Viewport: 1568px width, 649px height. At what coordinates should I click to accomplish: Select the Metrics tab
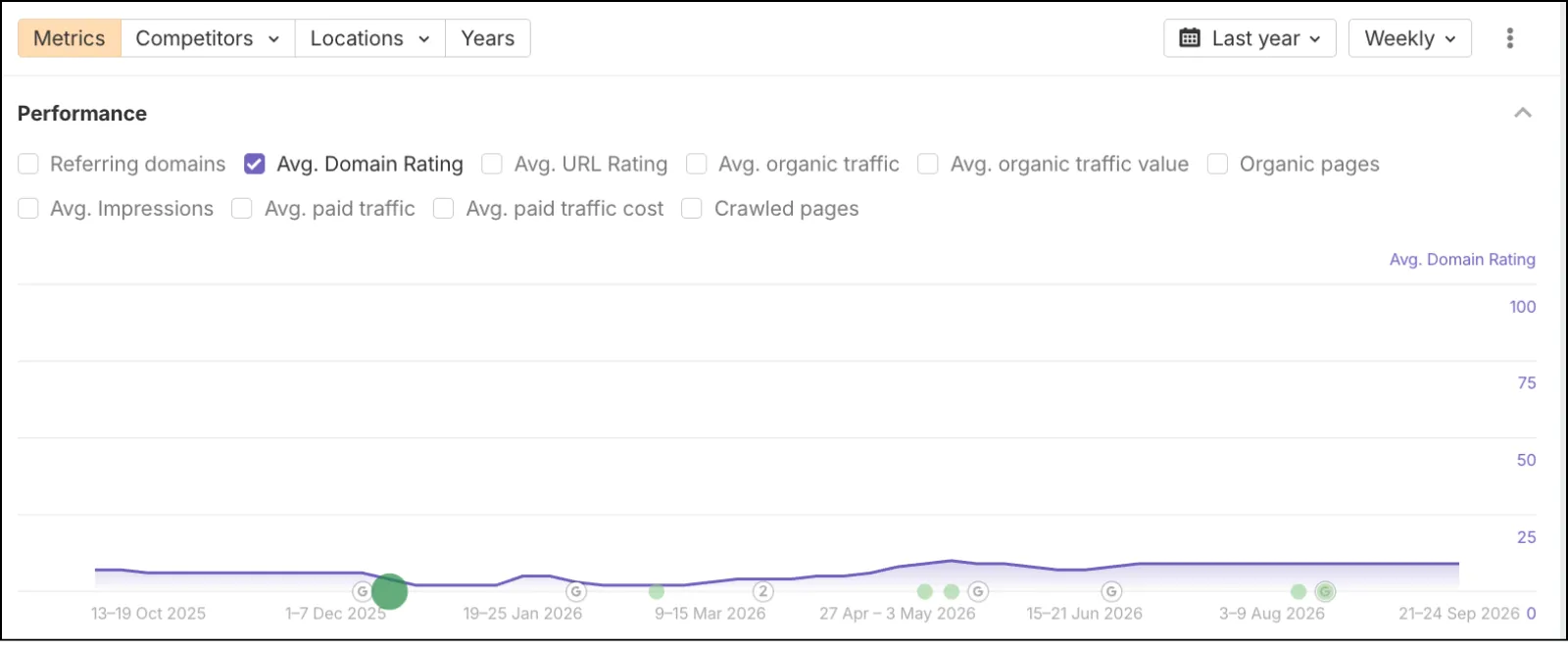click(x=70, y=38)
